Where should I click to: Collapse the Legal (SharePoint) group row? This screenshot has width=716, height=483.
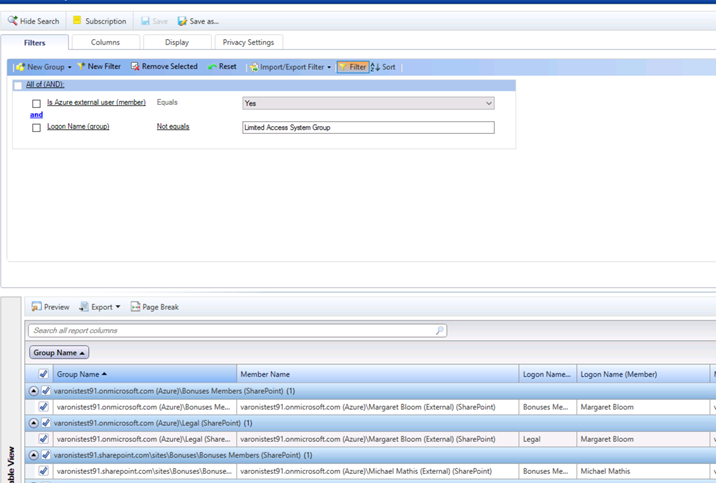33,423
